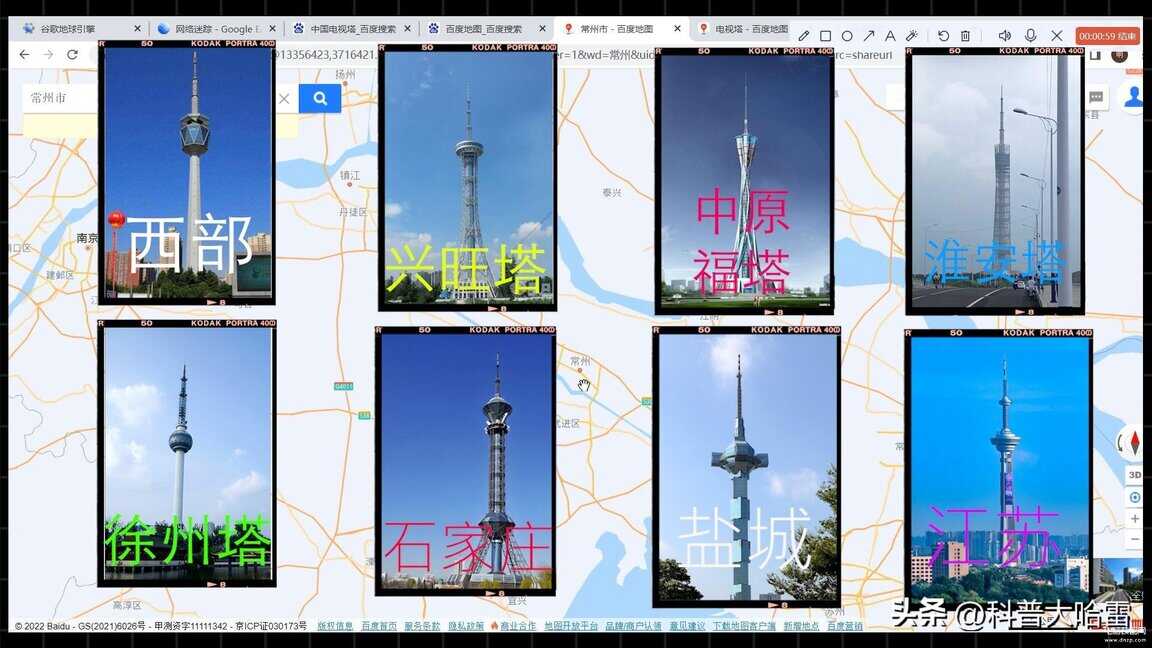Viewport: 1152px width, 648px height.
Task: Open 新增地点 footer link
Action: click(x=801, y=626)
